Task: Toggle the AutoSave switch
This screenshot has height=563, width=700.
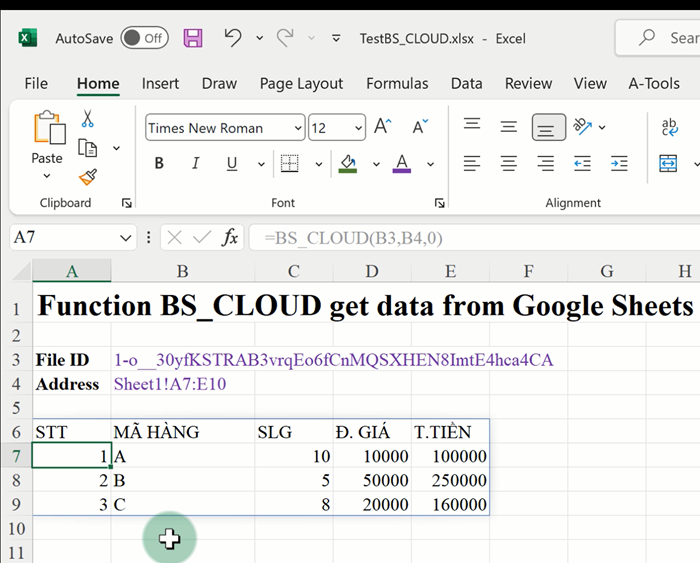Action: pyautogui.click(x=144, y=38)
